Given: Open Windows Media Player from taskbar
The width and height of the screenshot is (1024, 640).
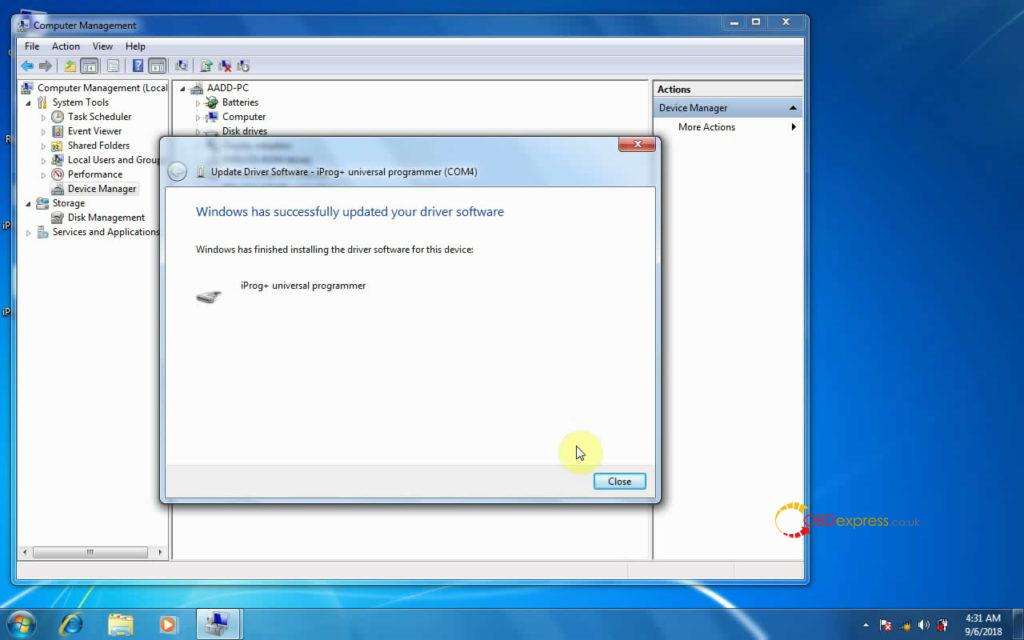Looking at the screenshot, I should point(168,624).
